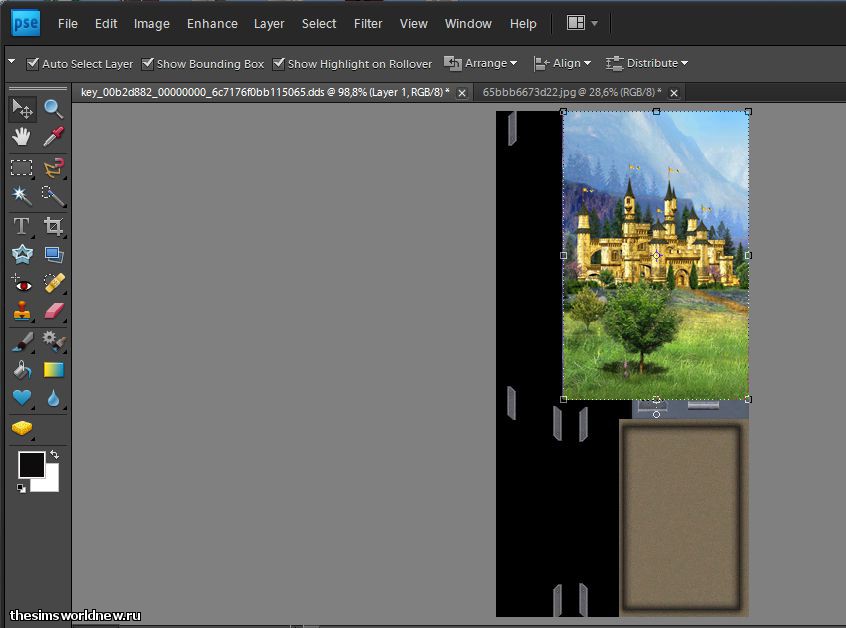The width and height of the screenshot is (846, 628).
Task: Swap foreground and background colors
Action: (54, 455)
